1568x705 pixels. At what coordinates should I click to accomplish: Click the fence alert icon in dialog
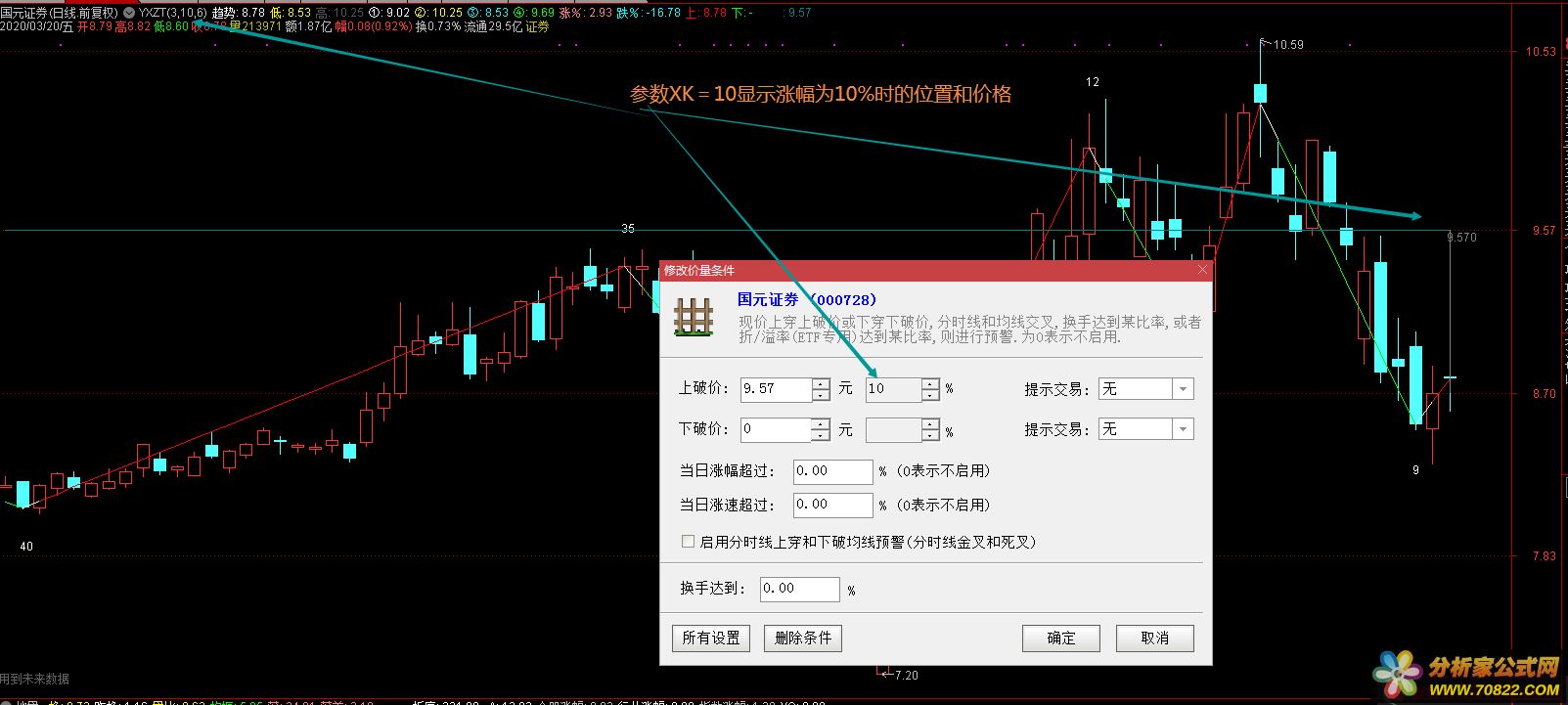694,319
